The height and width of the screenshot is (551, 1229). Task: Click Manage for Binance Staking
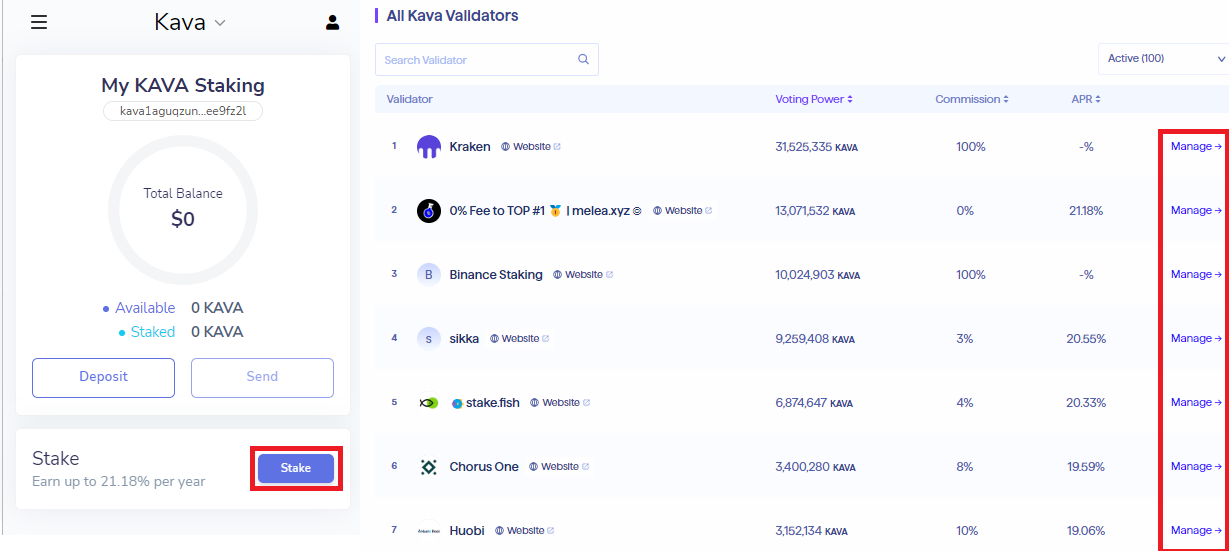coord(1196,275)
